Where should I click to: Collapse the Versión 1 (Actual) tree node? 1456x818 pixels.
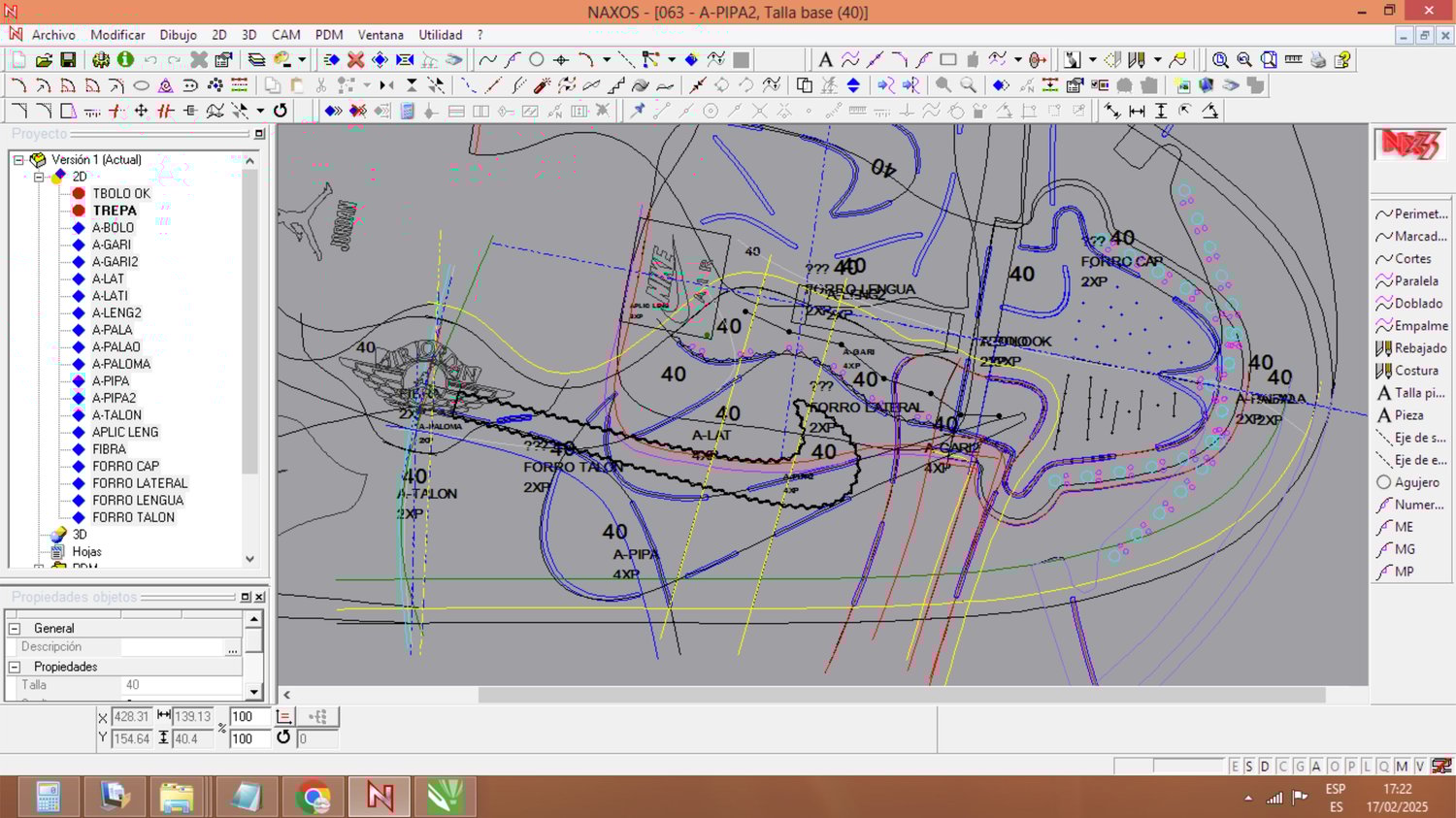(18, 160)
